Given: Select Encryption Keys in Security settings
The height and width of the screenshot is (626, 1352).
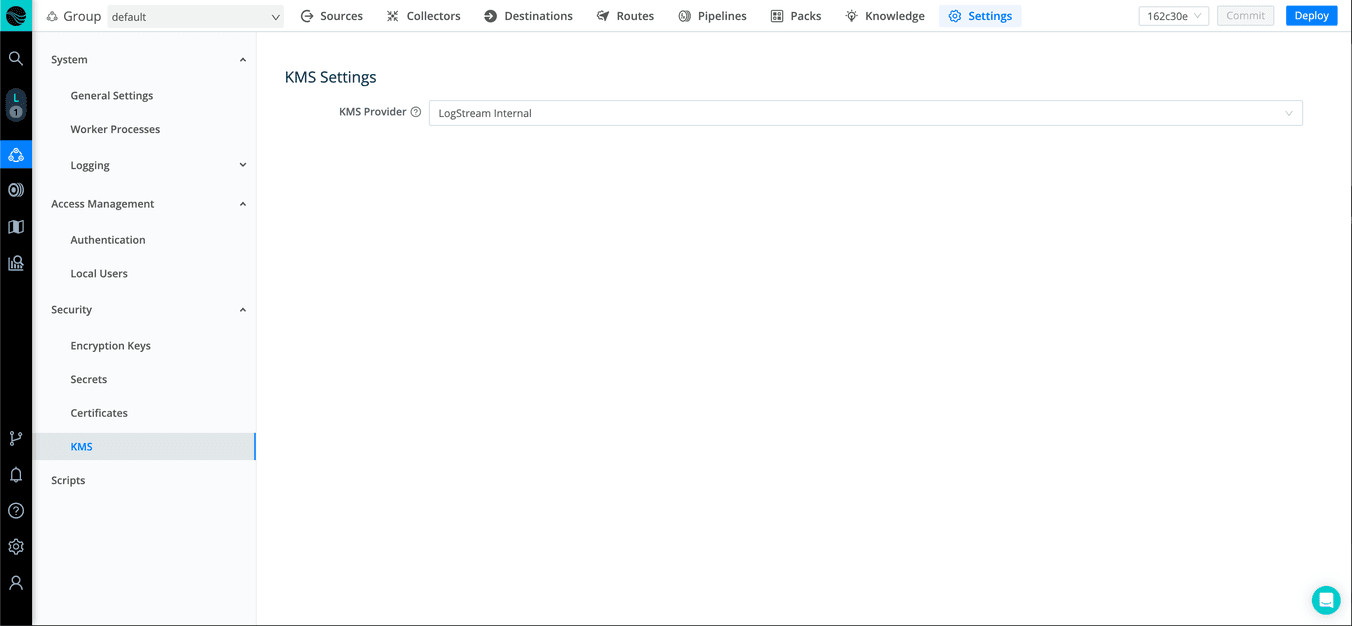Looking at the screenshot, I should (x=111, y=346).
